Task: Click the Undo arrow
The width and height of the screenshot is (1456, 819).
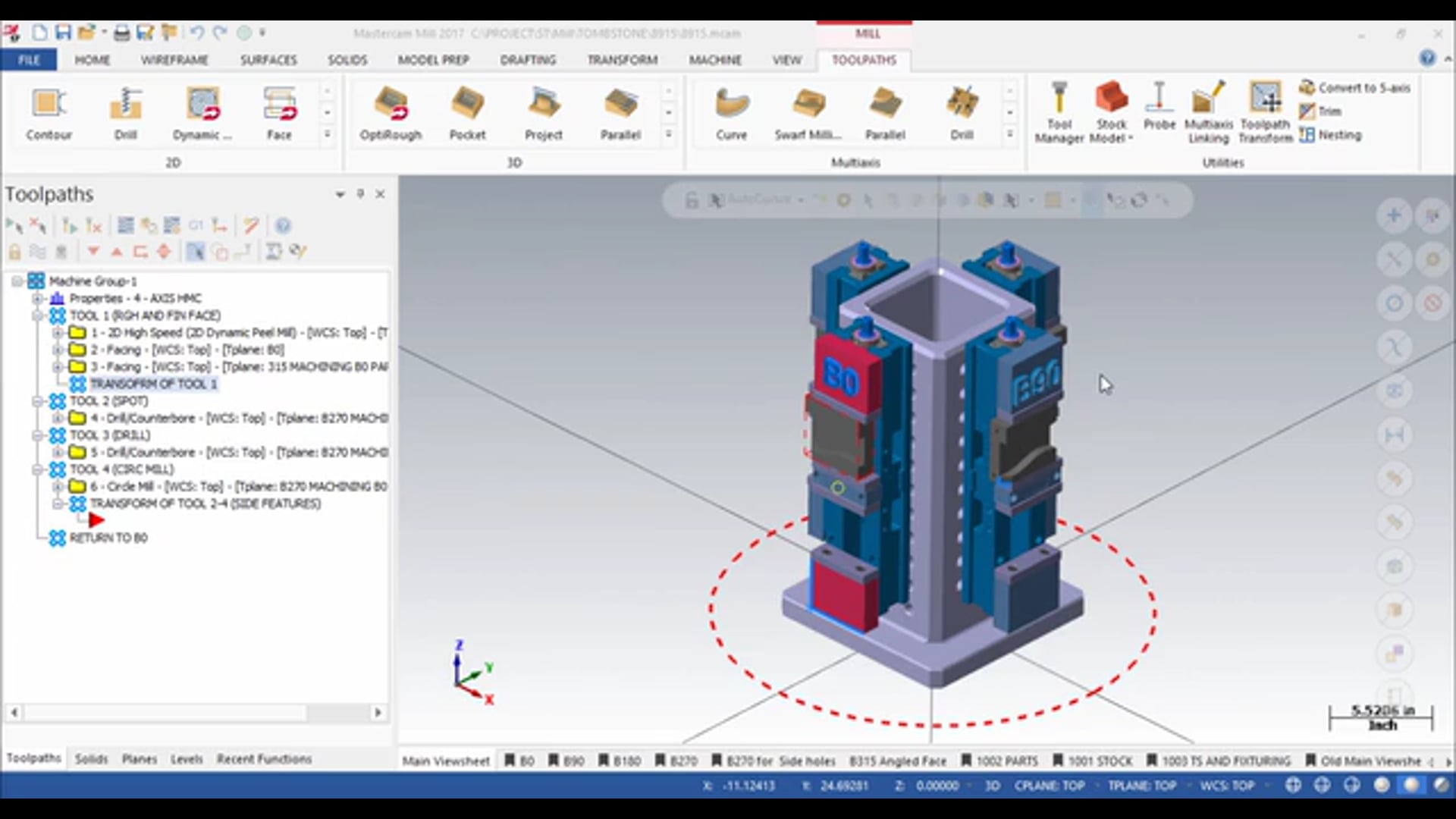Action: pyautogui.click(x=196, y=33)
